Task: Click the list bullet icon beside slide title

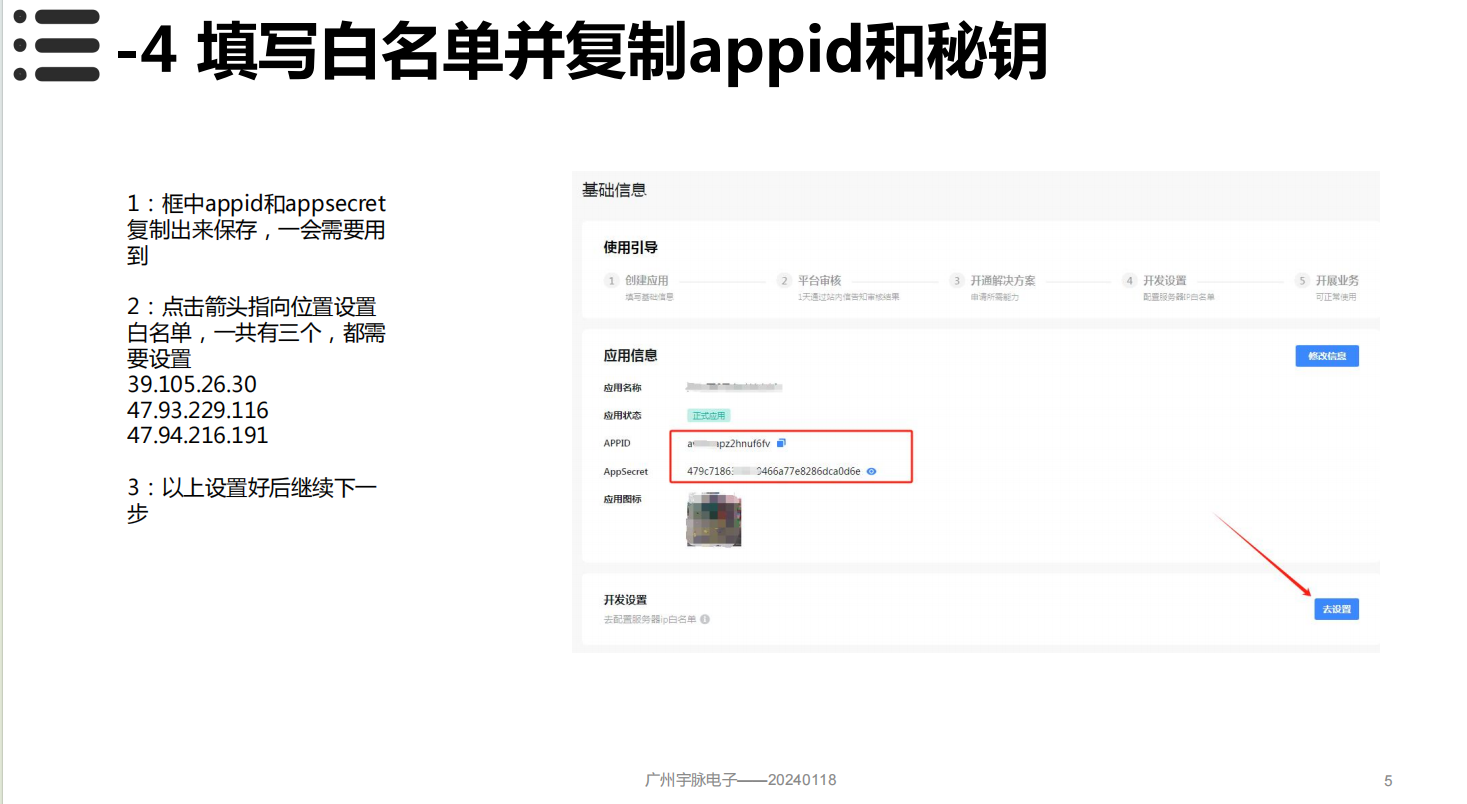Action: (x=57, y=46)
